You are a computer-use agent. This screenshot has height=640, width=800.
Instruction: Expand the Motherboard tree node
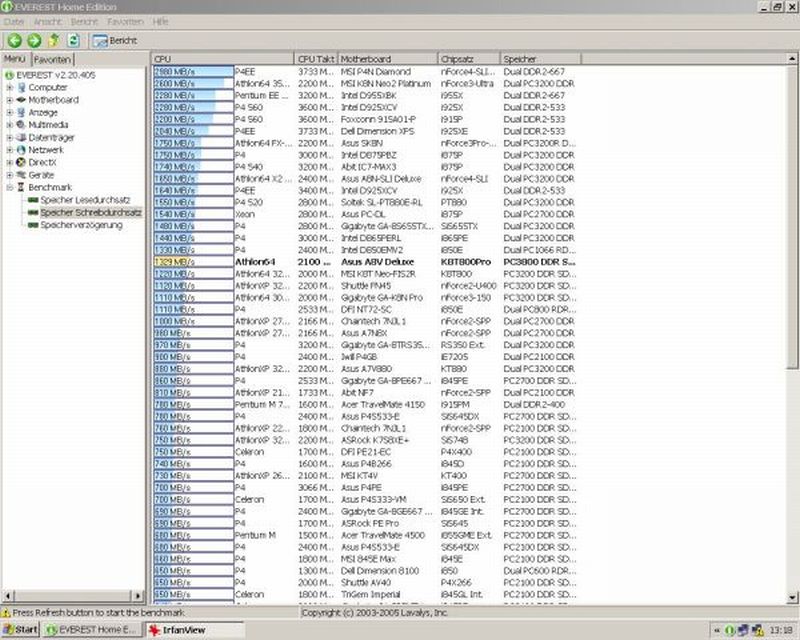point(9,100)
